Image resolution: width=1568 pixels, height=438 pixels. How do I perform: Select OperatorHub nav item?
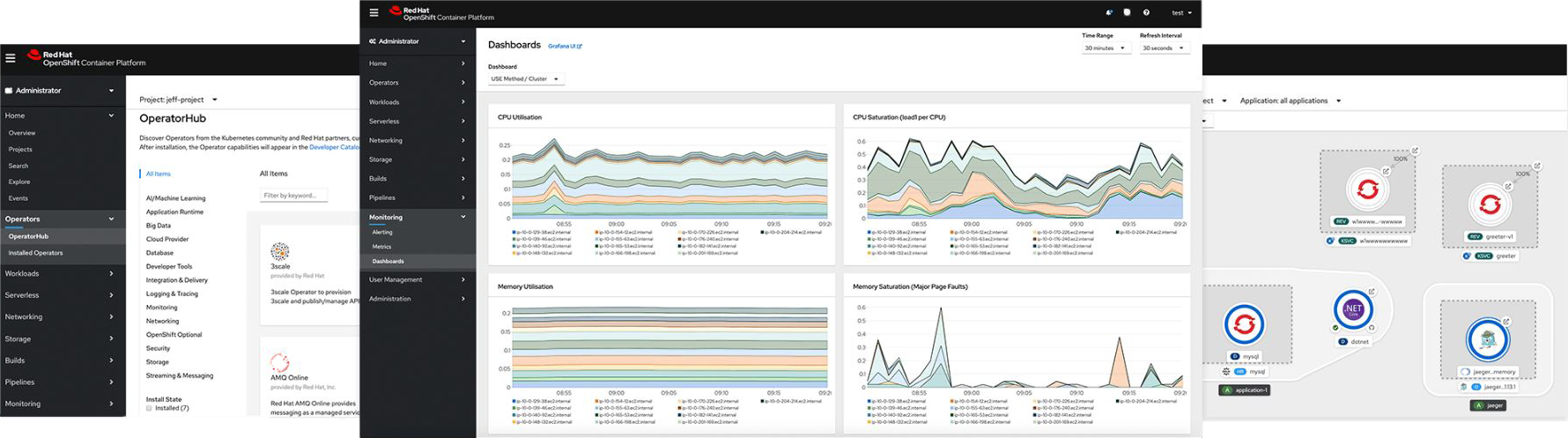click(x=62, y=236)
